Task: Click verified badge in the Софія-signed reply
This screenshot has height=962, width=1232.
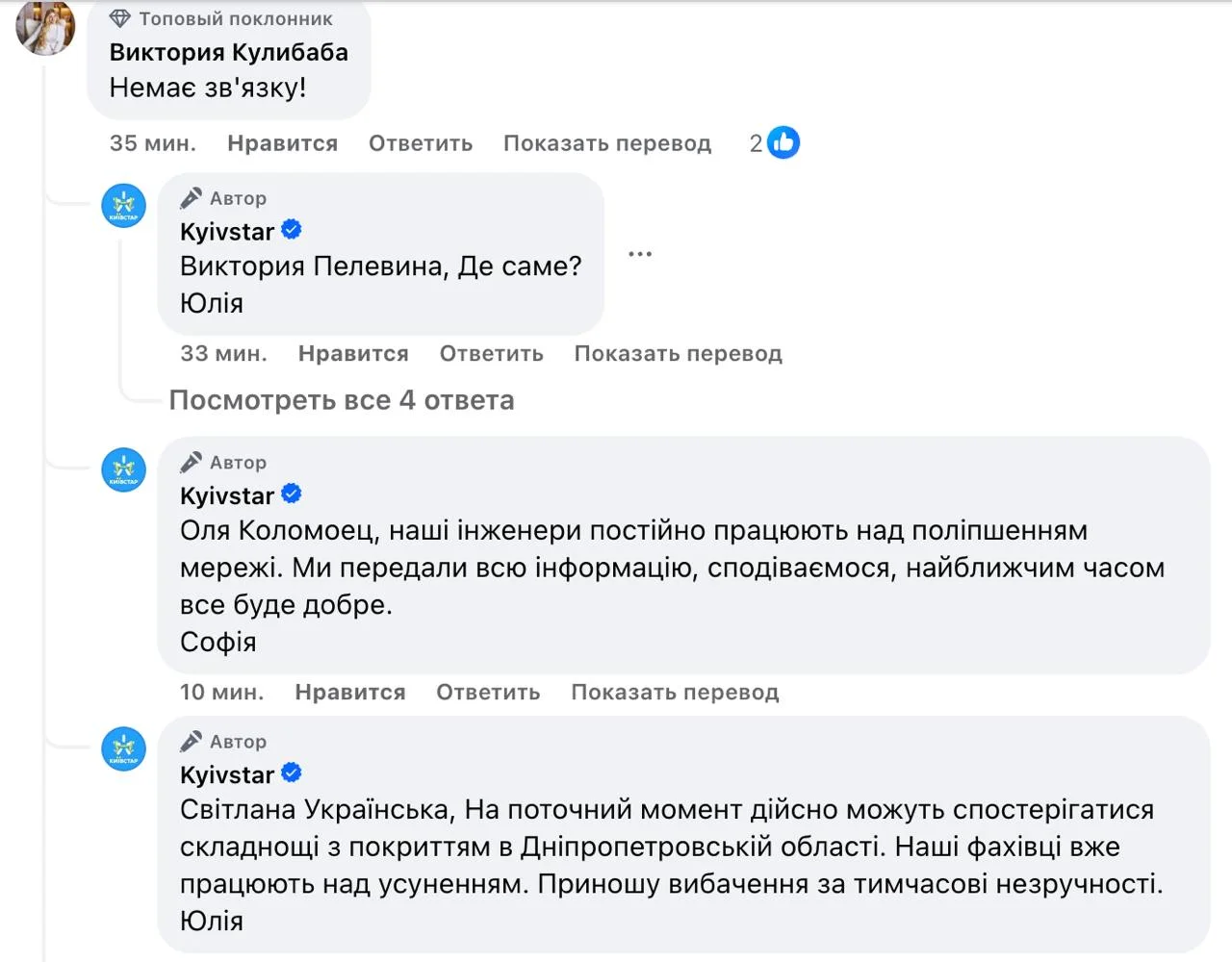Action: coord(292,494)
